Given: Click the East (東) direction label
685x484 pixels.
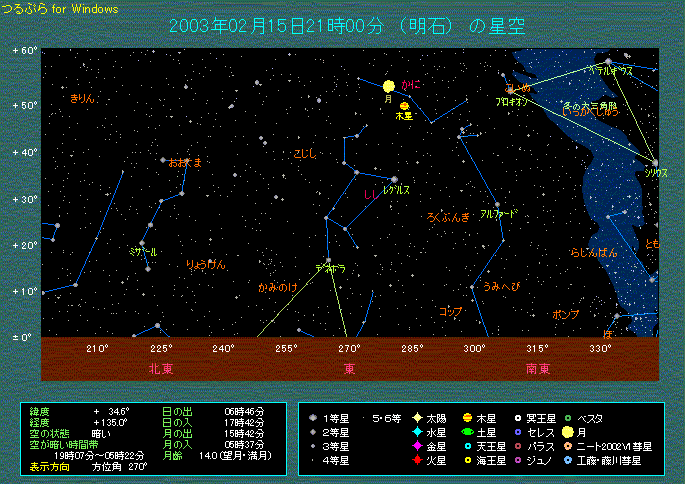Looking at the screenshot, I should click(349, 368).
